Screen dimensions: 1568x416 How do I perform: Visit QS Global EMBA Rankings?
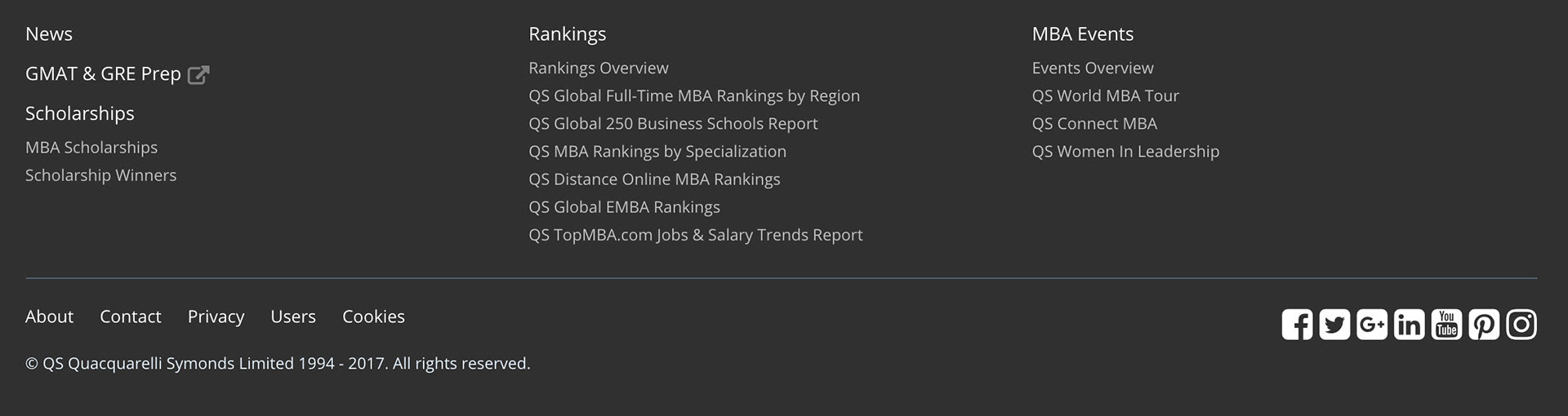point(624,207)
